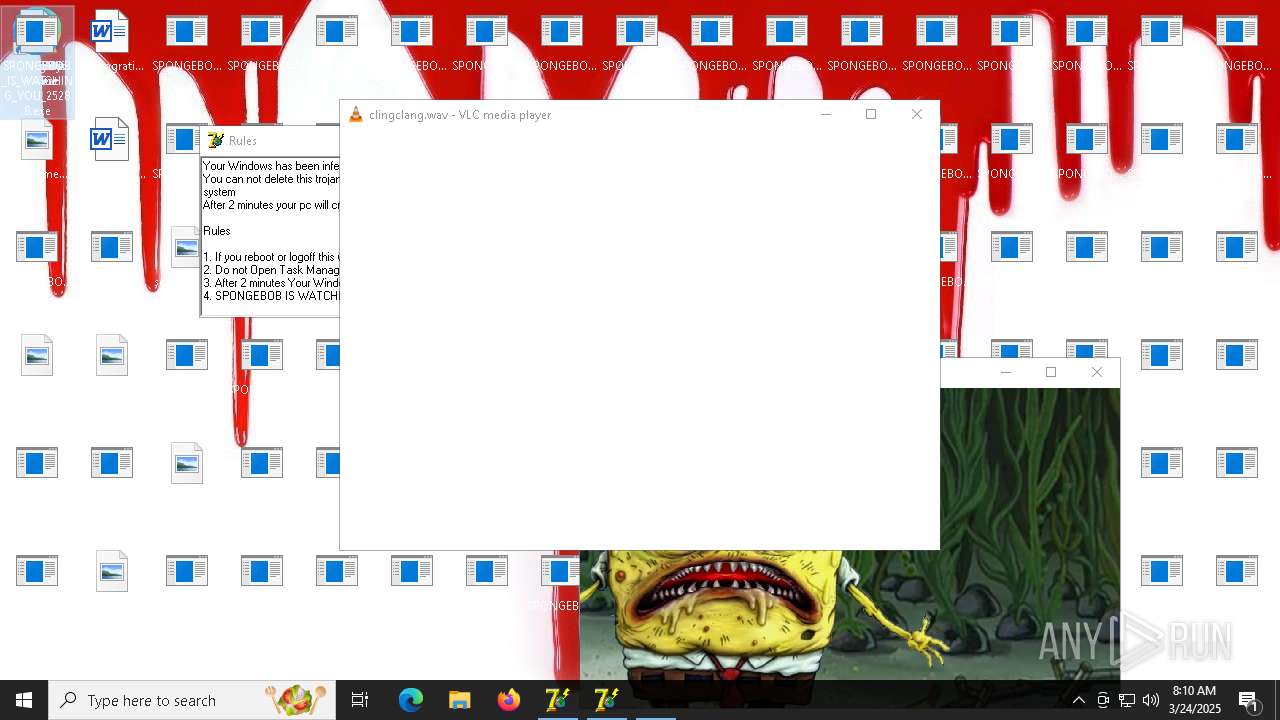Image resolution: width=1280 pixels, height=720 pixels.
Task: Maximize the VLC media player window
Action: click(x=871, y=114)
